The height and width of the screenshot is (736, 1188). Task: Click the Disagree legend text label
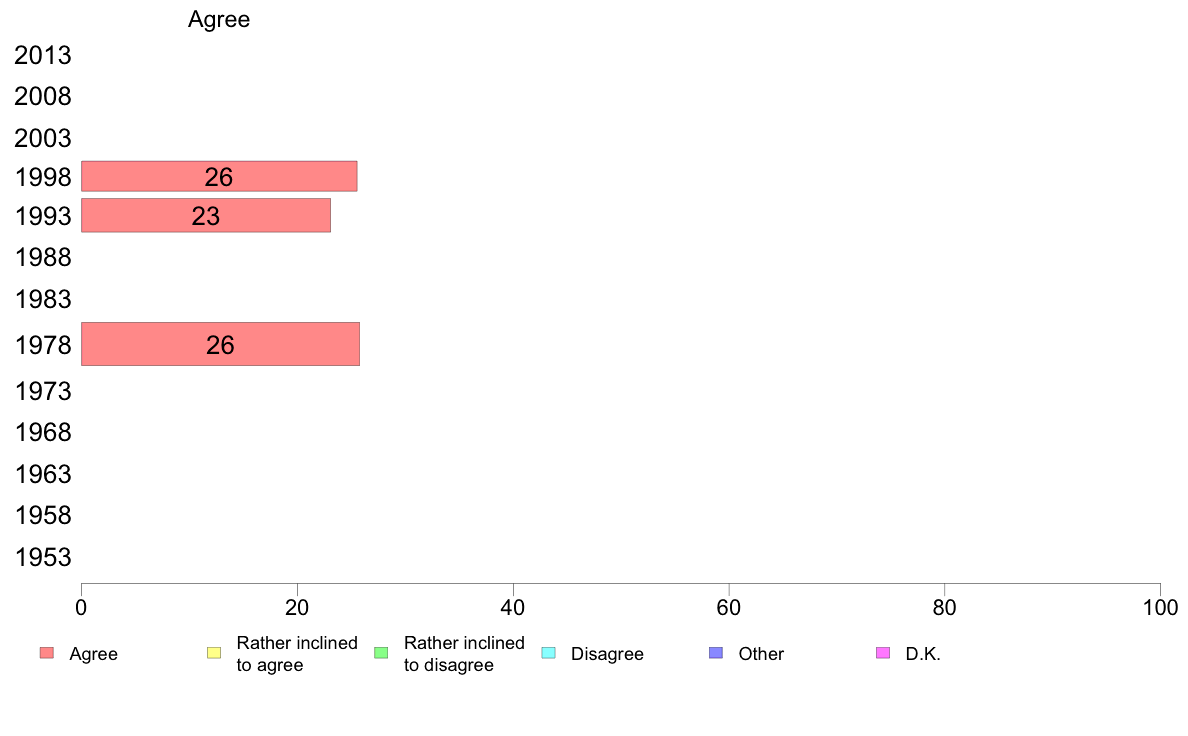click(x=607, y=654)
